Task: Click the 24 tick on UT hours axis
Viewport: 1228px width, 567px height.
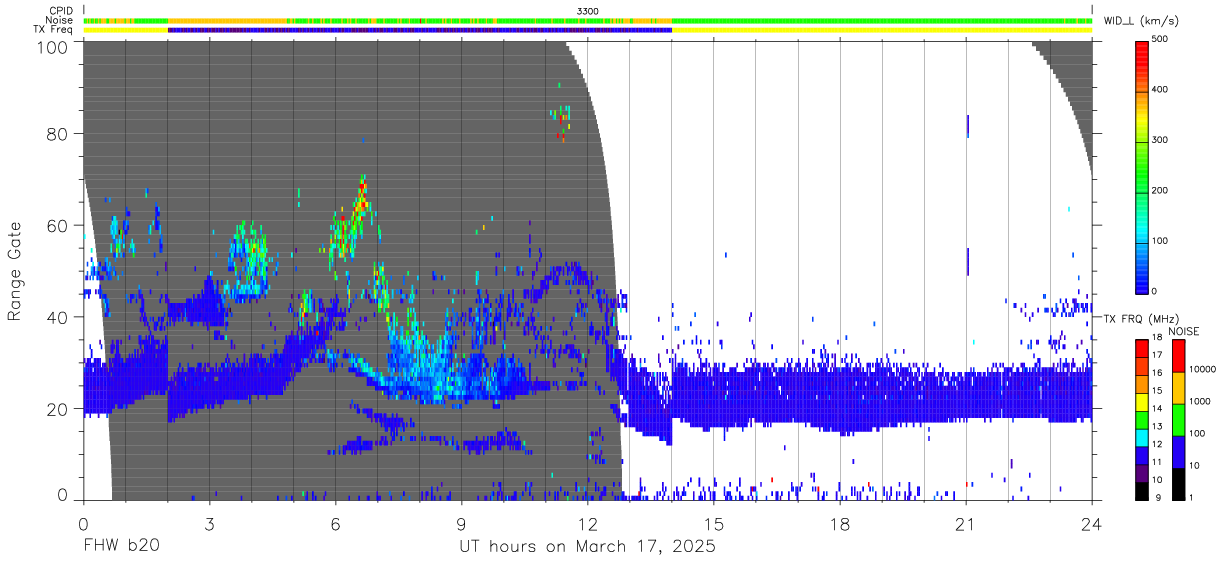Action: pyautogui.click(x=1092, y=524)
